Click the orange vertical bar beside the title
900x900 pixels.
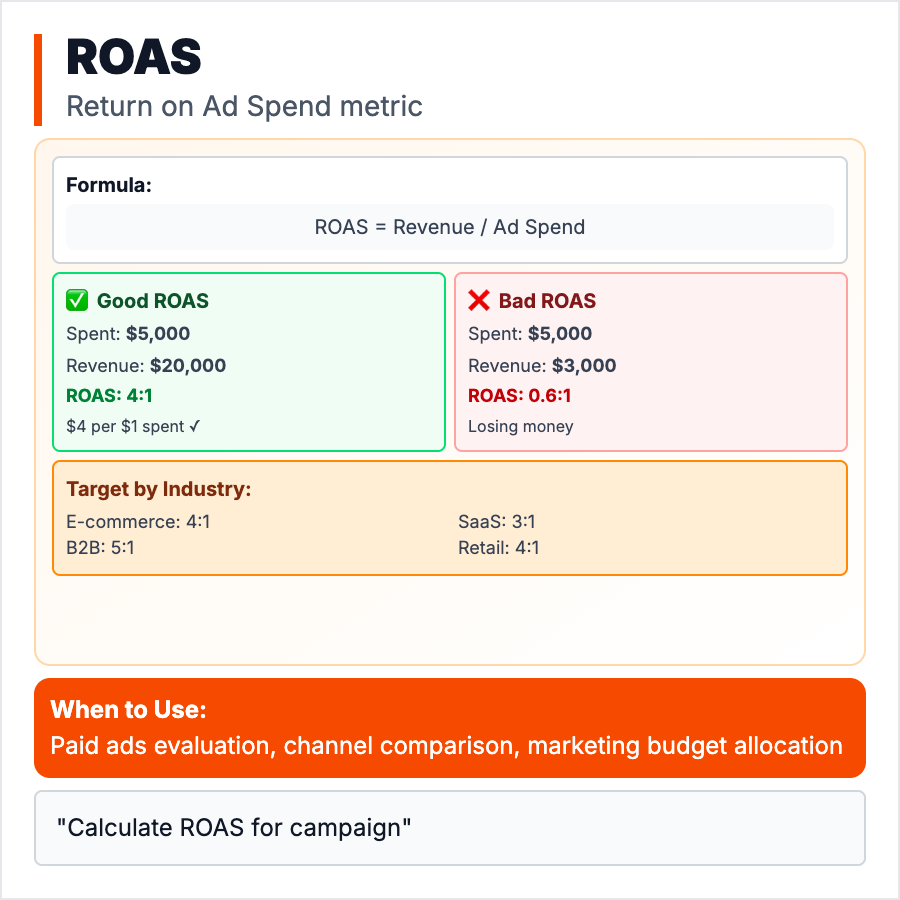[38, 80]
